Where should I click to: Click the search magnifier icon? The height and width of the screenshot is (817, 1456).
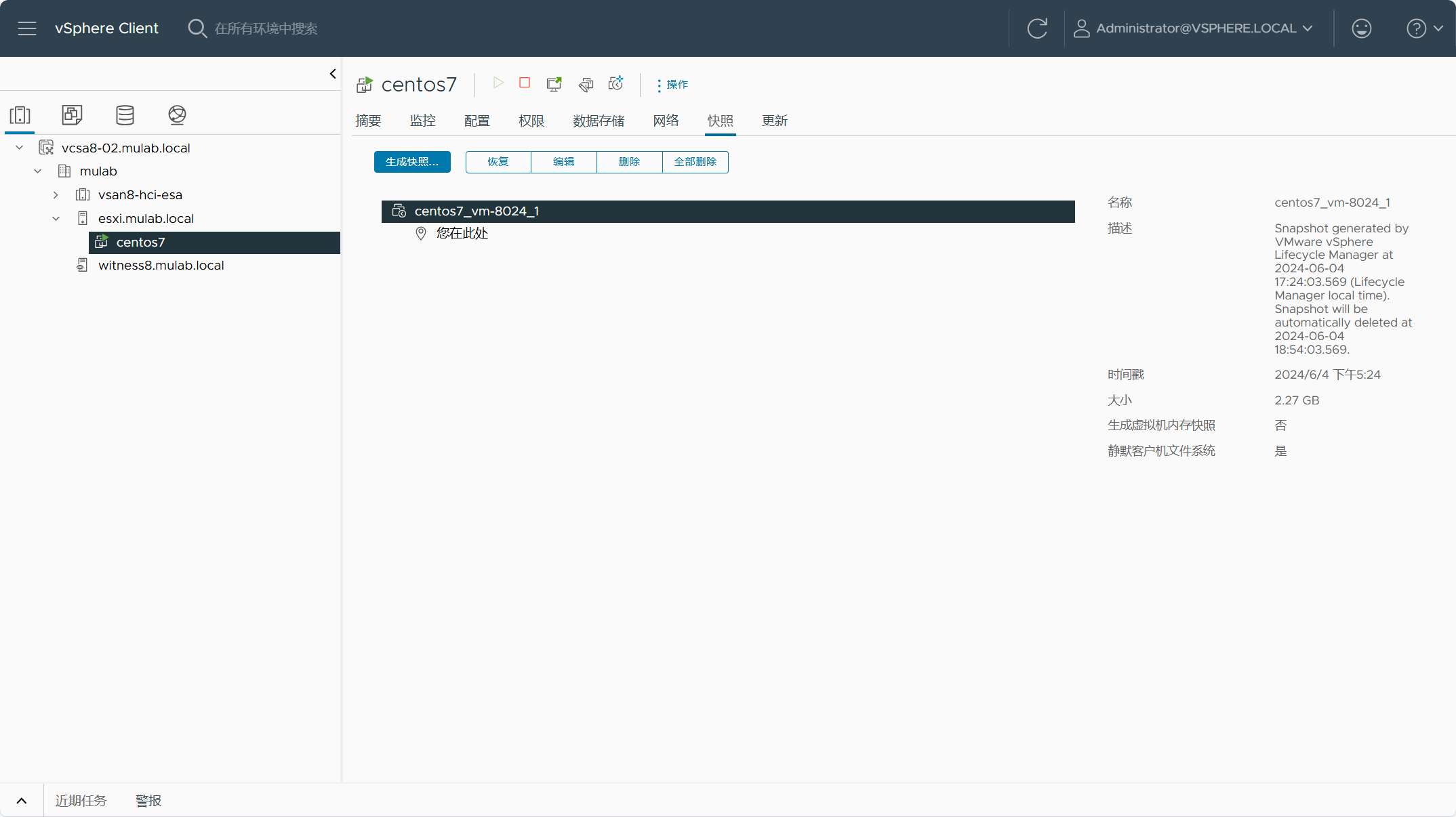click(x=197, y=28)
